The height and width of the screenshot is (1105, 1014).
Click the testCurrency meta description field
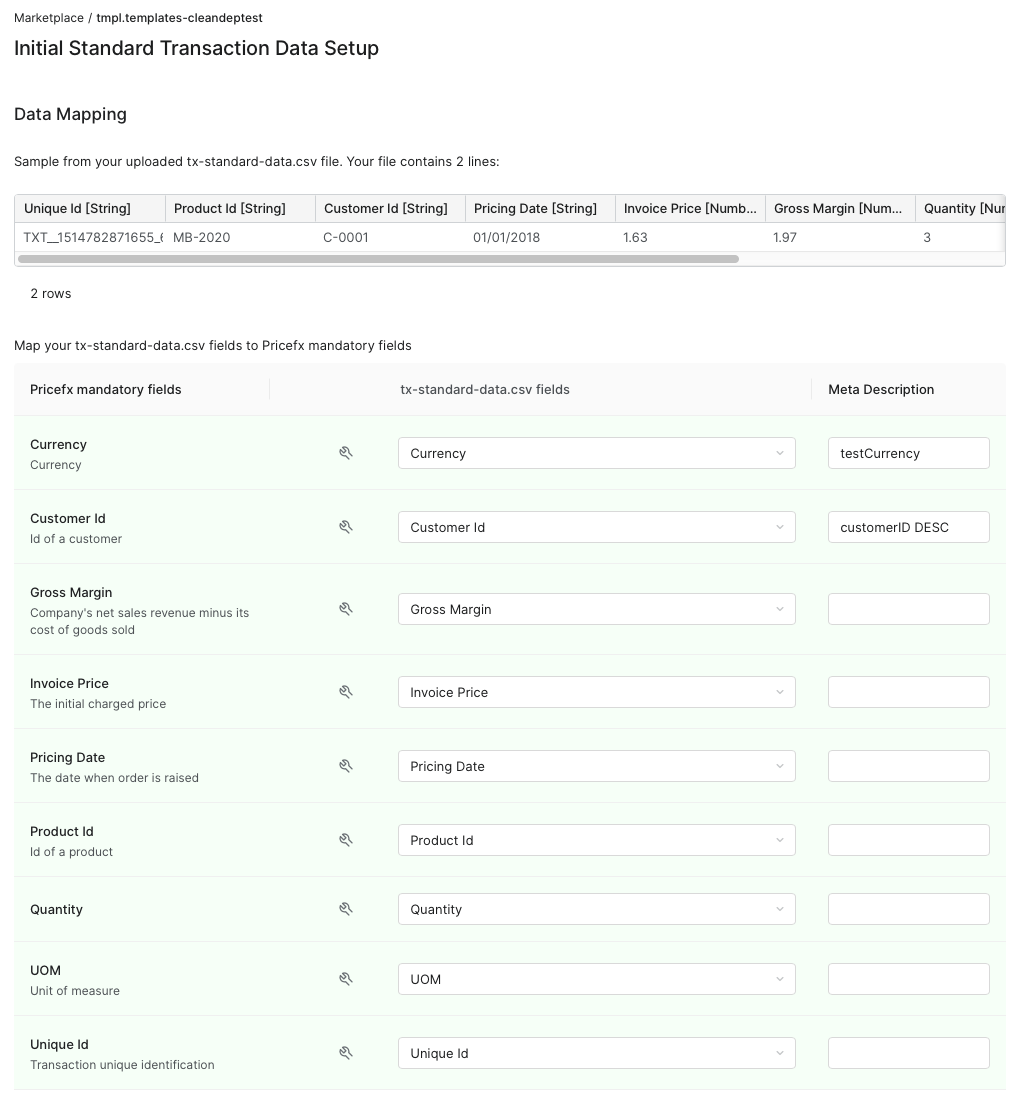tap(908, 453)
